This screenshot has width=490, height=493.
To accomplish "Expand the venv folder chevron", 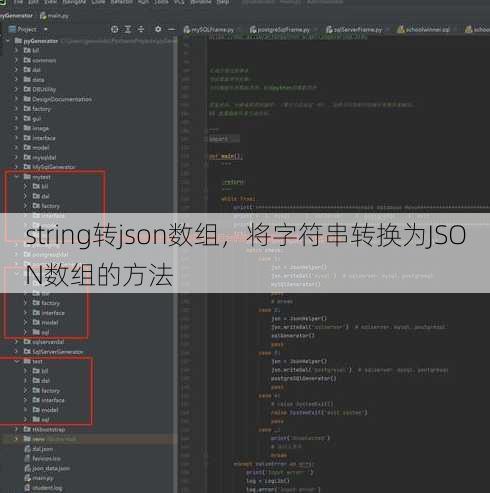I will (16, 439).
